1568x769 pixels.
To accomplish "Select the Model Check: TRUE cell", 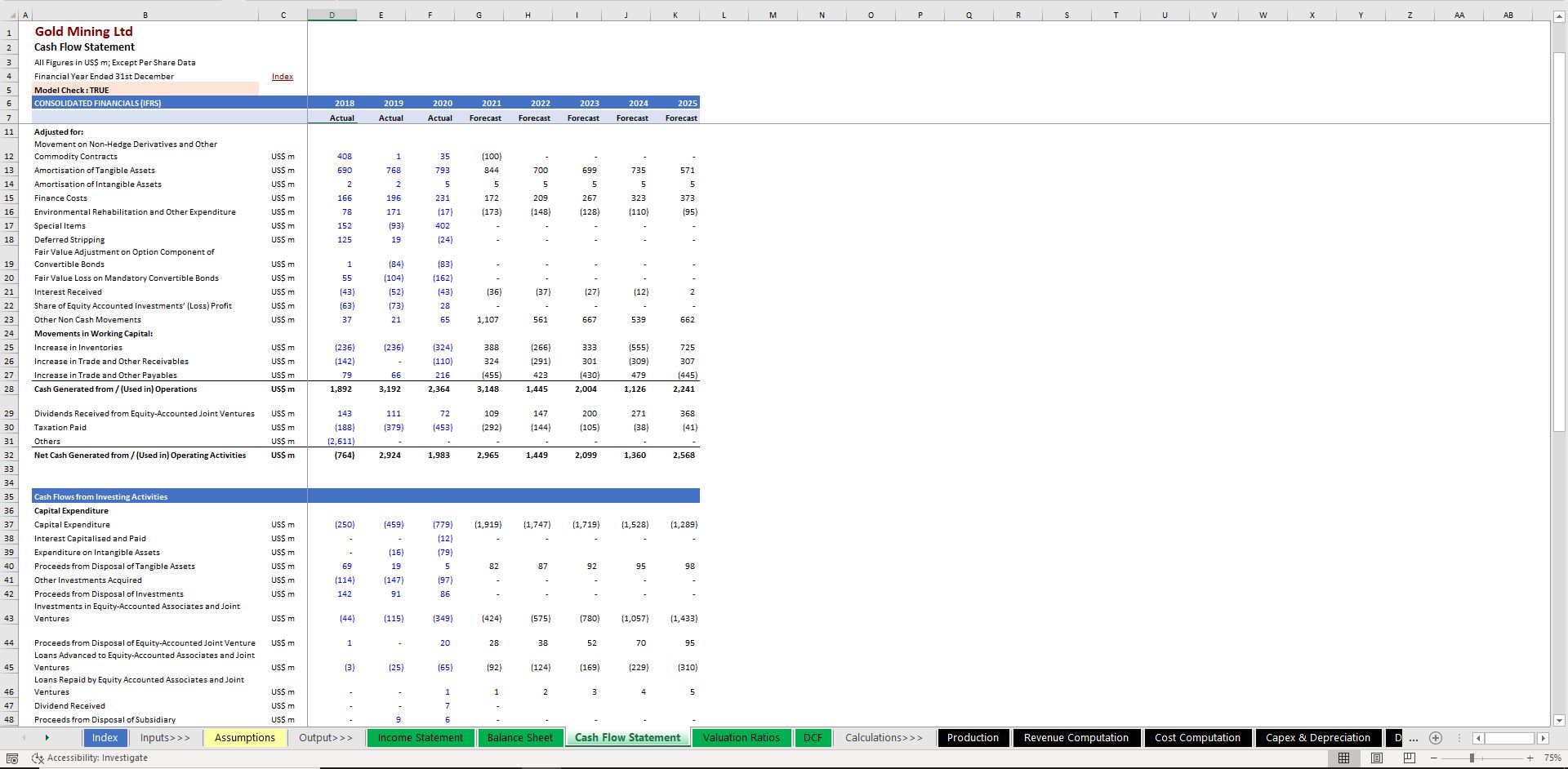I will (x=145, y=90).
